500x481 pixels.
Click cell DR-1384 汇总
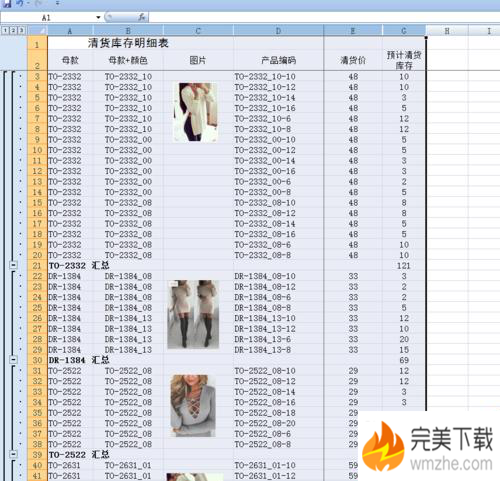(79, 360)
